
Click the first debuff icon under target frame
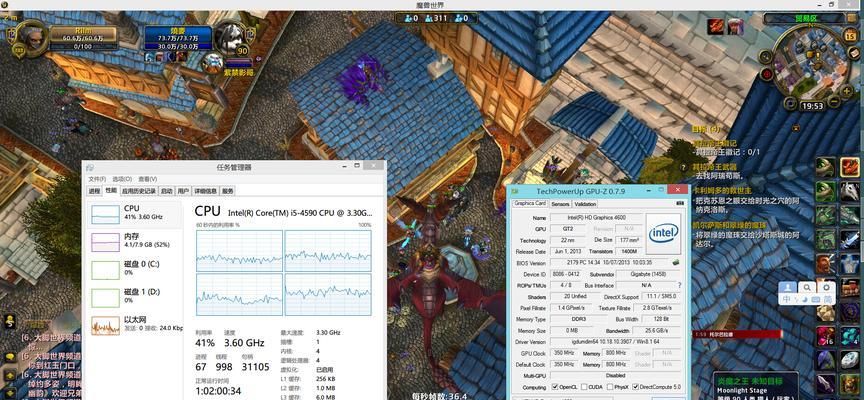(149, 56)
